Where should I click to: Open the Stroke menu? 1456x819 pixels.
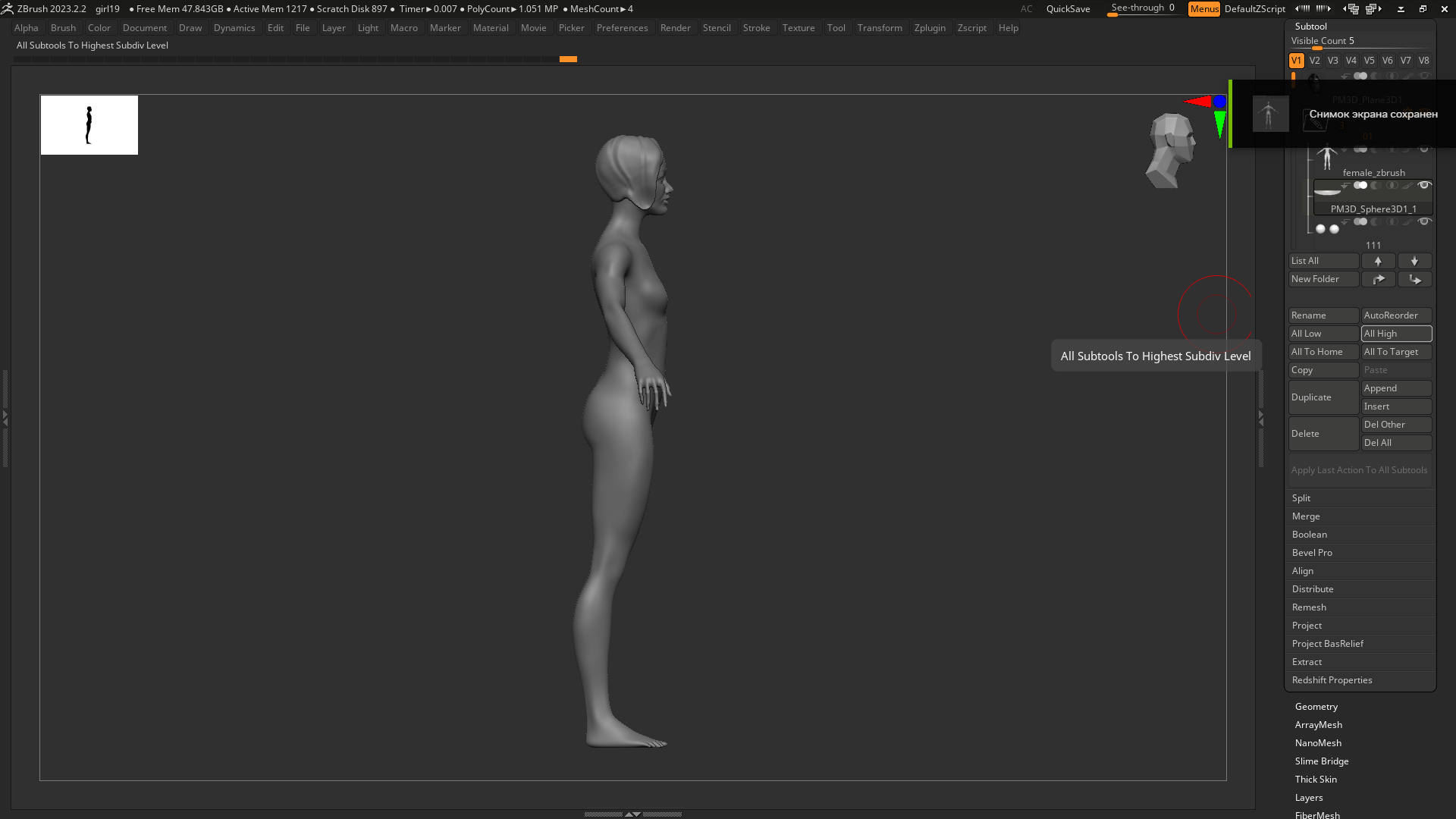click(x=755, y=28)
